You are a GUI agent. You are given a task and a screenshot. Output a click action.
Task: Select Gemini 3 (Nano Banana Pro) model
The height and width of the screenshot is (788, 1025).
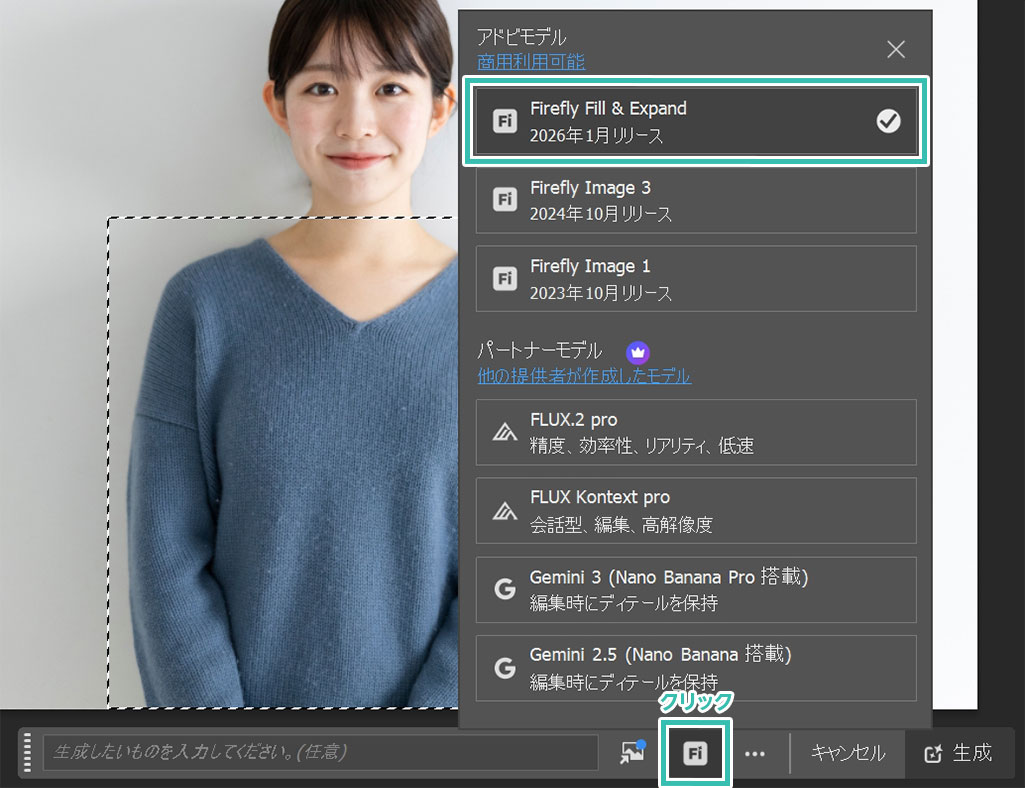click(695, 589)
